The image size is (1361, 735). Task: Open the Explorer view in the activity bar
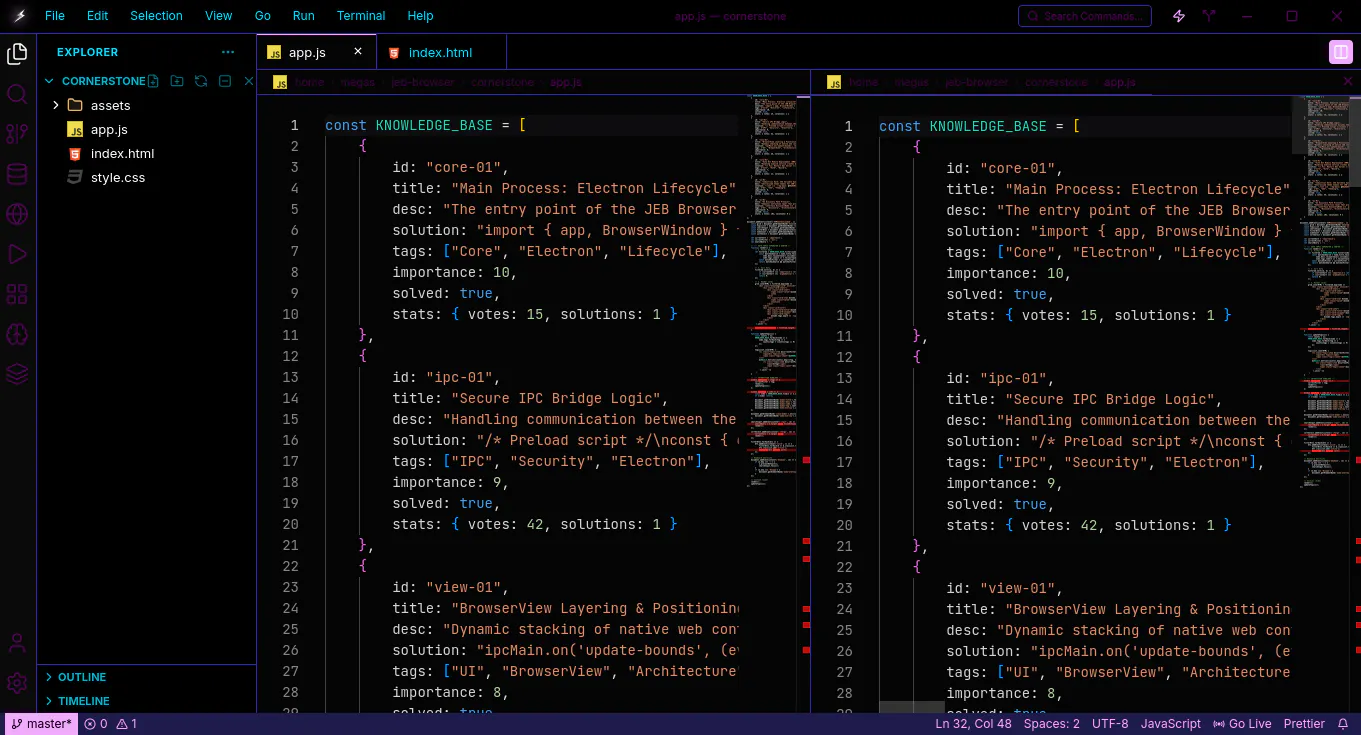(x=17, y=54)
